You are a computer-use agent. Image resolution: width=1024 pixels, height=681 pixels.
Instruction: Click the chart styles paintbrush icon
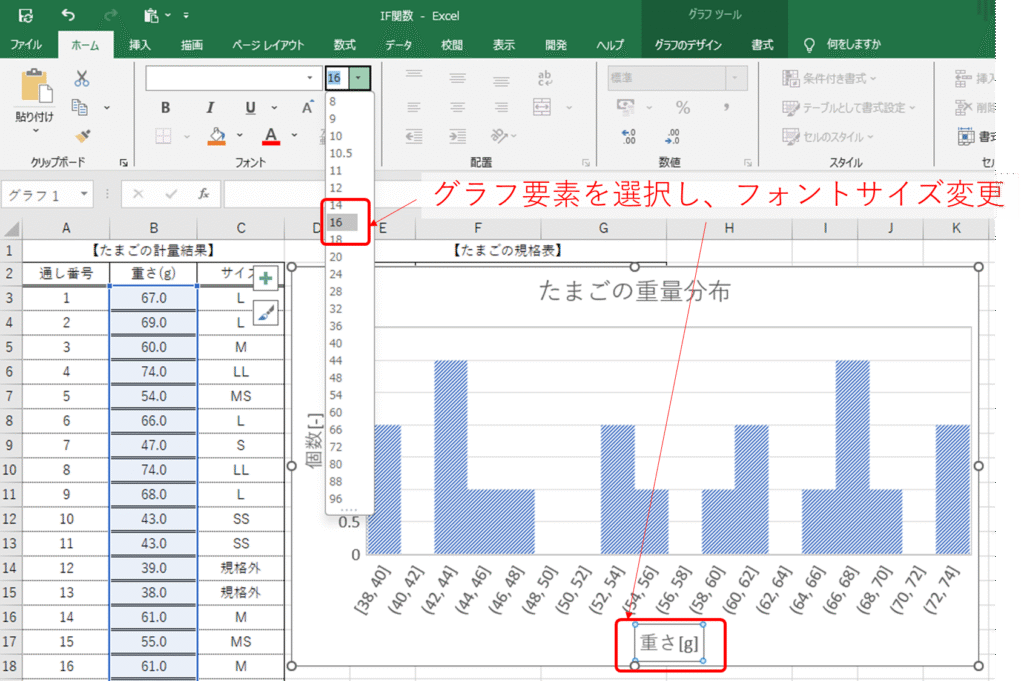point(266,314)
